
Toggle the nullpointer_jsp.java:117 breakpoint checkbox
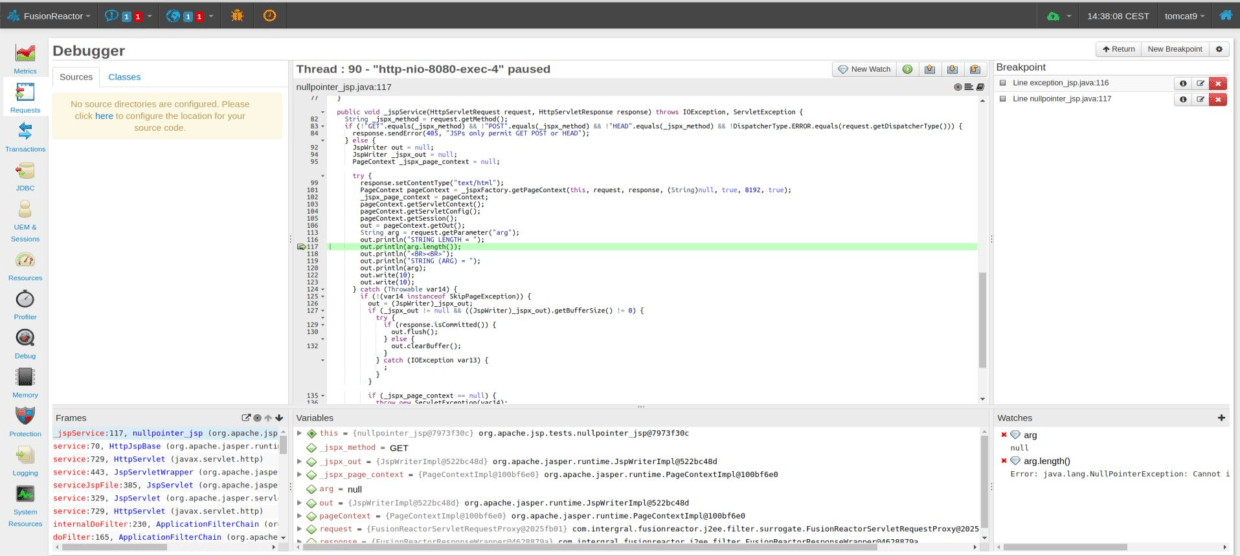(x=1003, y=99)
